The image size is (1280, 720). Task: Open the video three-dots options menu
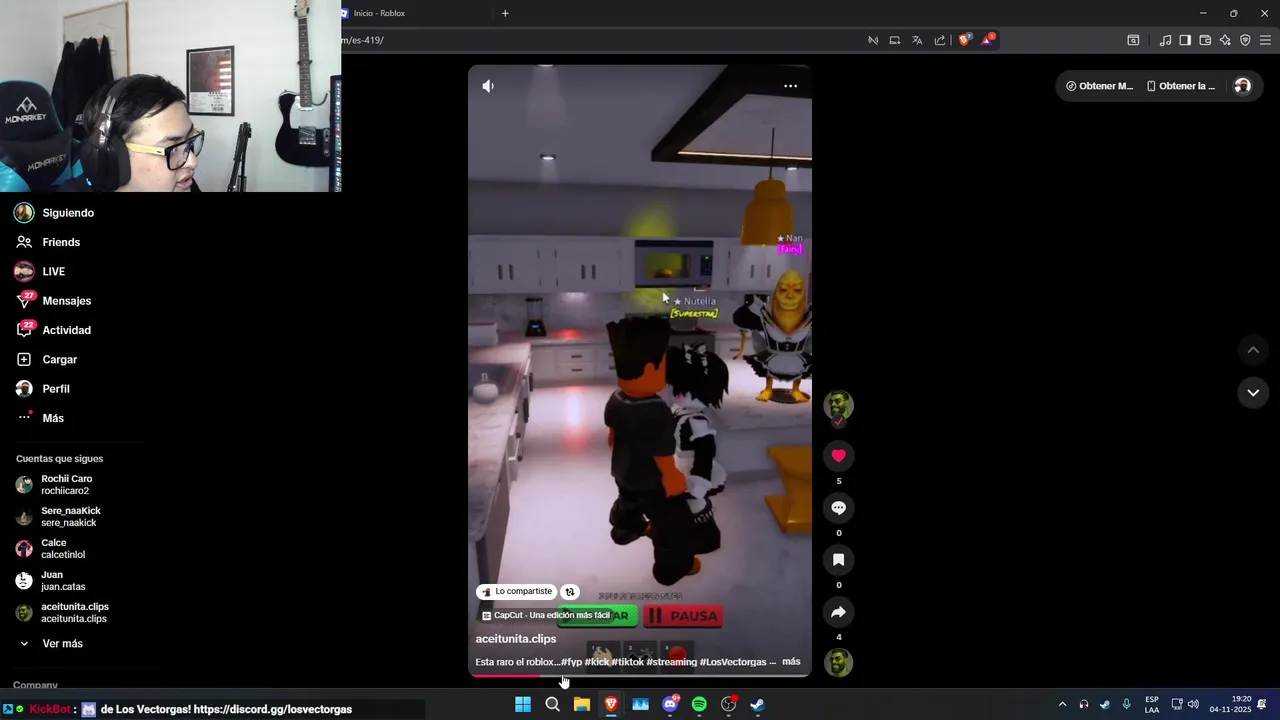(x=790, y=86)
